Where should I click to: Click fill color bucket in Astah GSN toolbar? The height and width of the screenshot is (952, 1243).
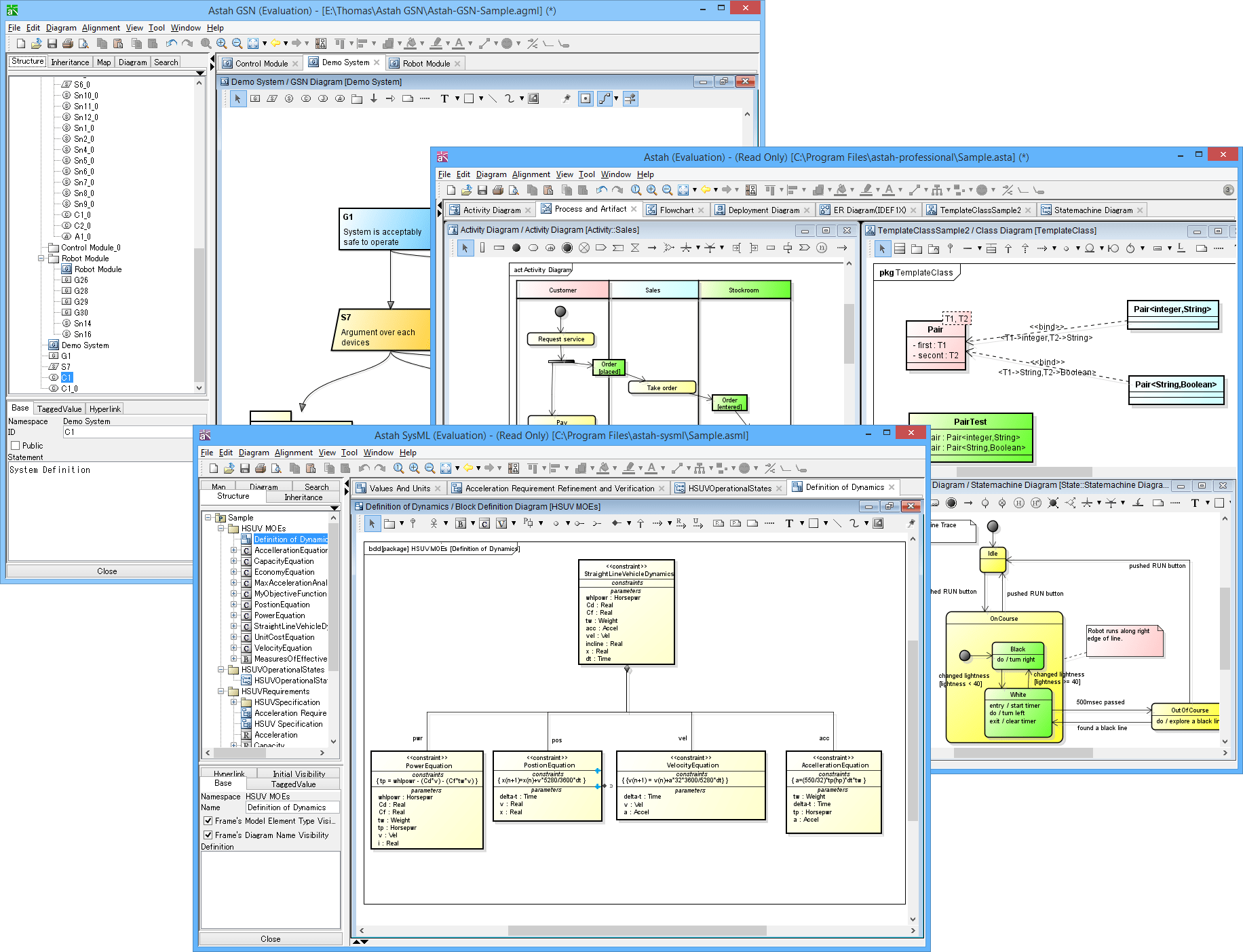pos(410,43)
